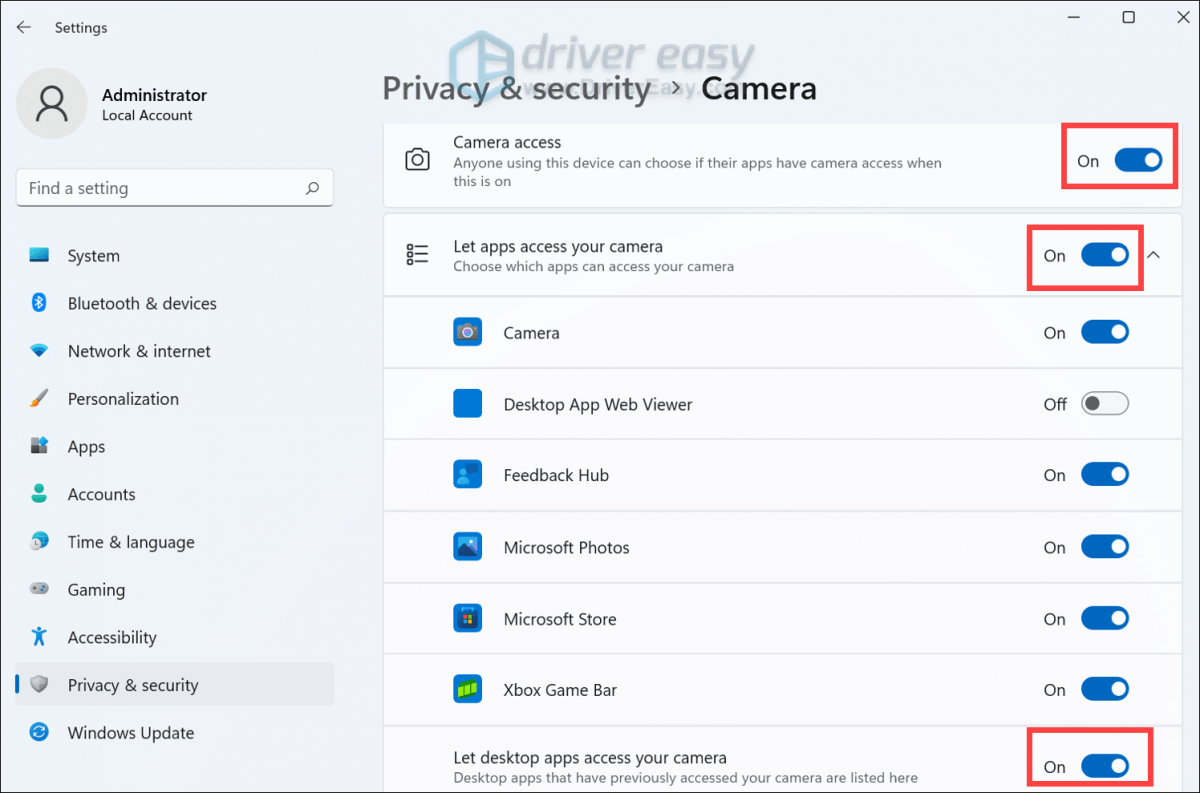This screenshot has width=1200, height=793.
Task: Click the camera icon beside Camera access
Action: [417, 158]
